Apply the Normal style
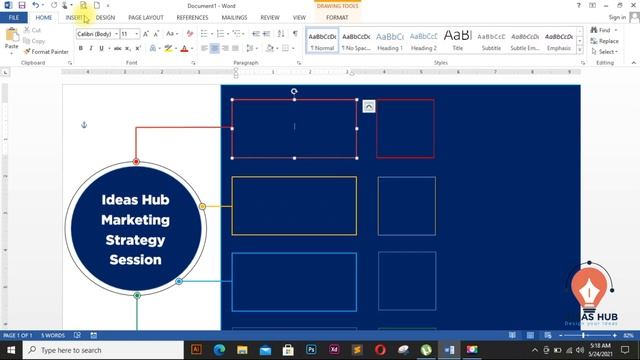Viewport: 640px width, 360px height. pyautogui.click(x=322, y=41)
